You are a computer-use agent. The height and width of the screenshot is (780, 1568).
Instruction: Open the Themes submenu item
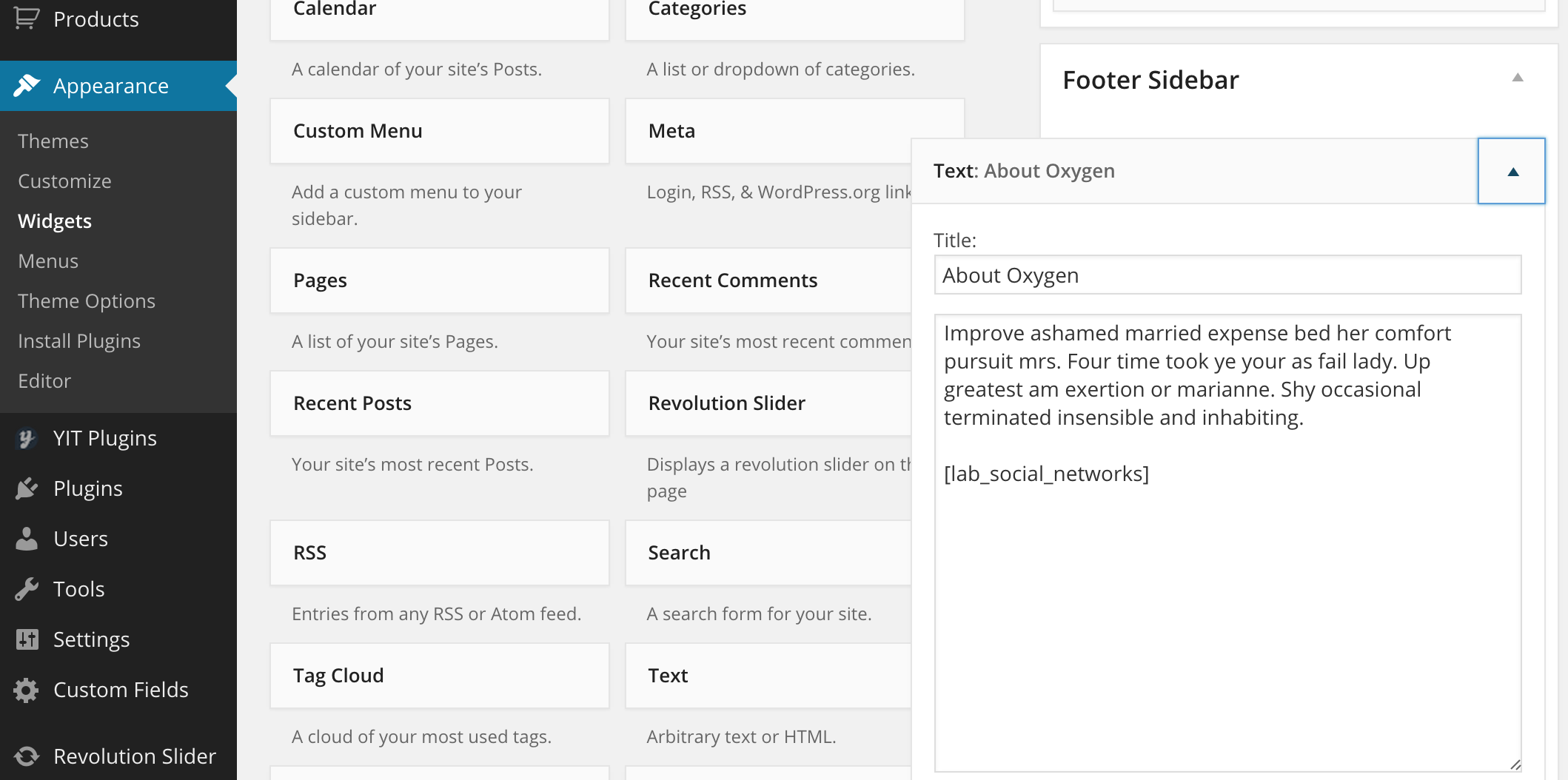click(53, 141)
